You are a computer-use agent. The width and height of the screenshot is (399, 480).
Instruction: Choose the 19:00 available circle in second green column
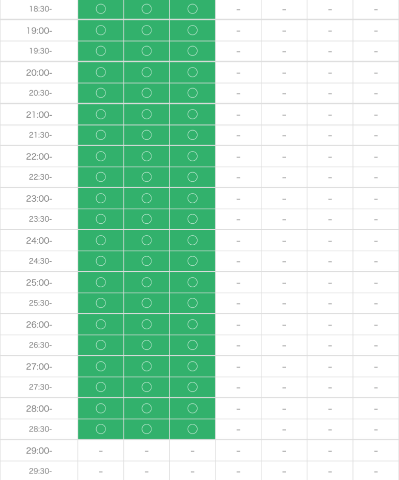pyautogui.click(x=147, y=30)
